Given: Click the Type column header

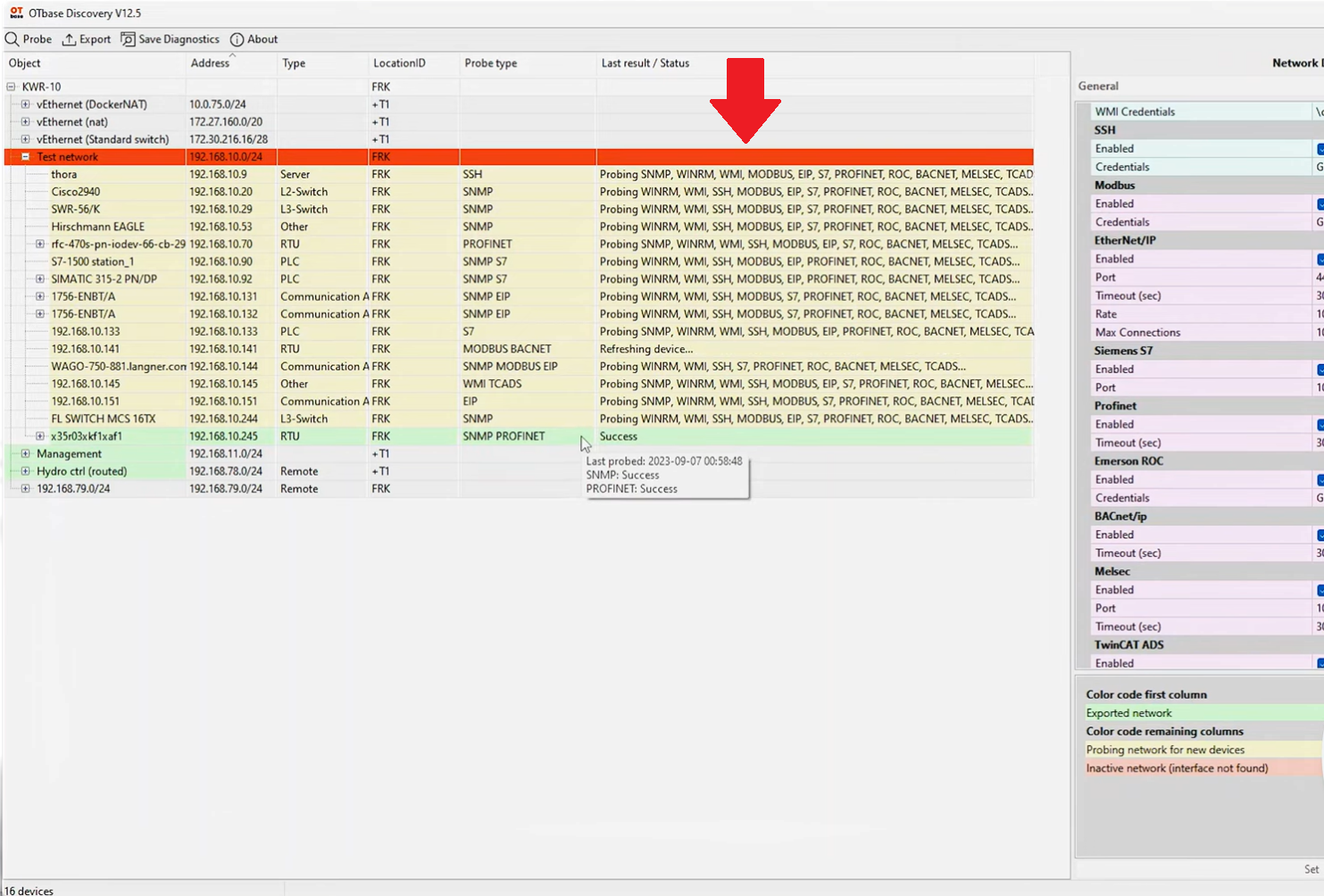Looking at the screenshot, I should [322, 63].
